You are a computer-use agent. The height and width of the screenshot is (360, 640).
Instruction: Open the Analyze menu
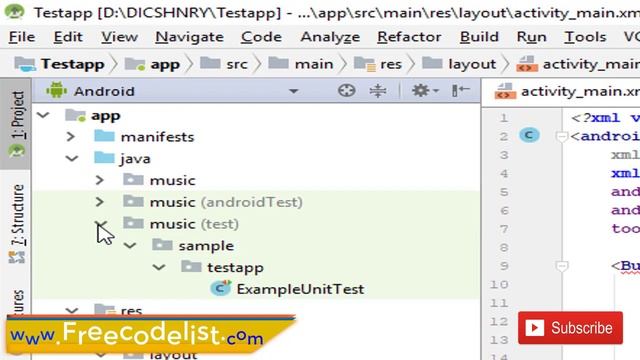click(330, 37)
